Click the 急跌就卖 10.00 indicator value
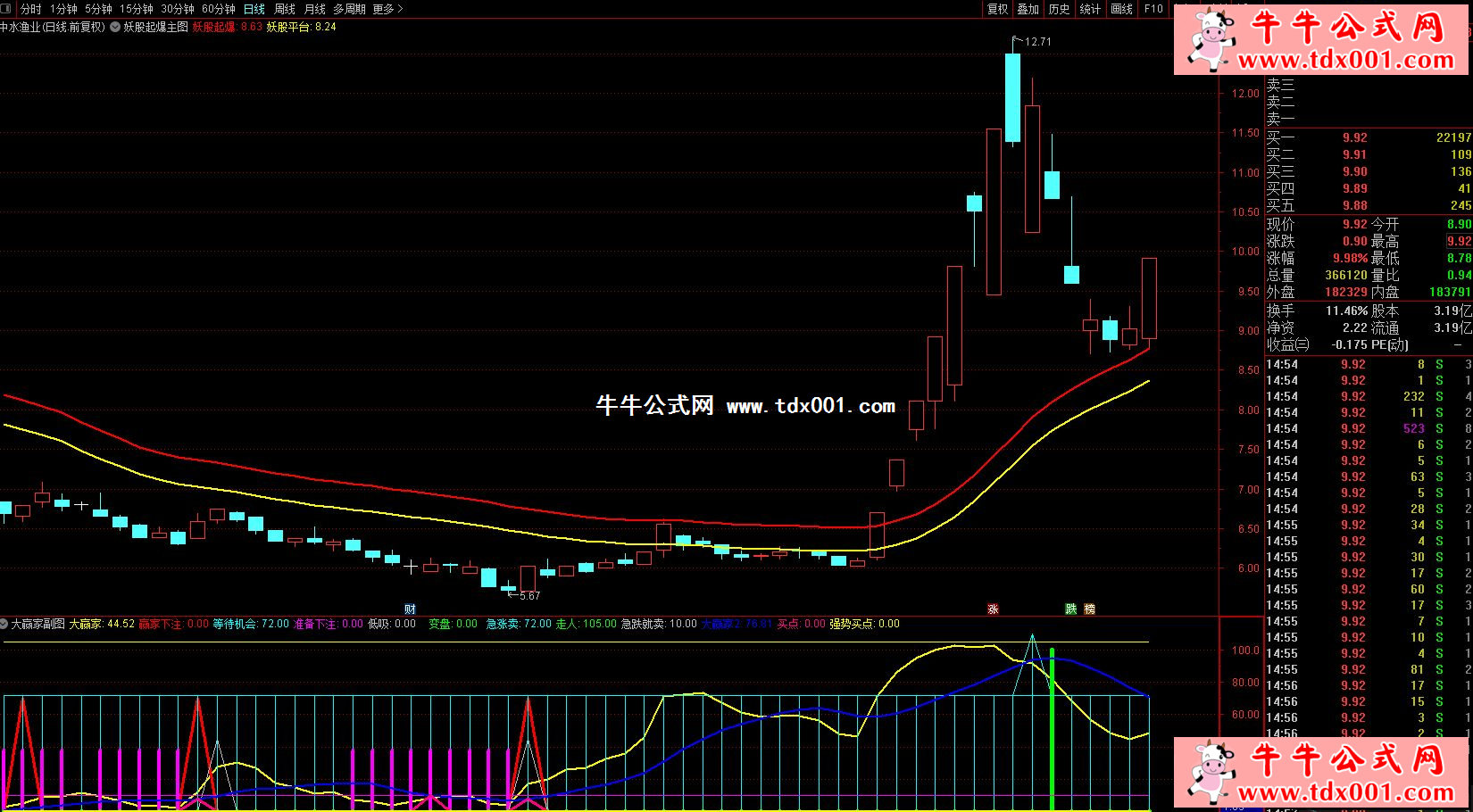This screenshot has height=812, width=1473. pyautogui.click(x=659, y=624)
